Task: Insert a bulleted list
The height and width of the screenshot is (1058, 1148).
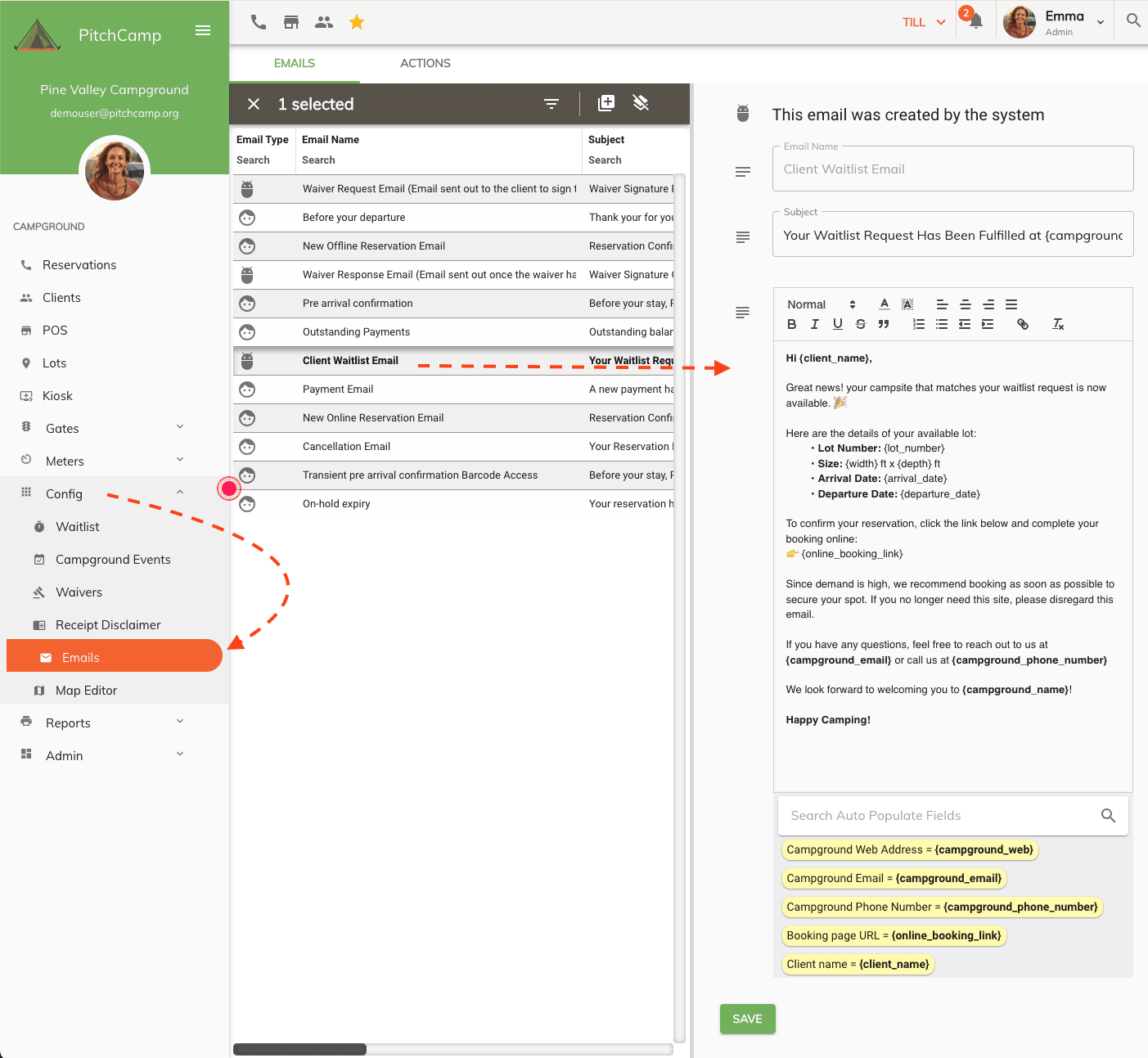Action: coord(942,324)
